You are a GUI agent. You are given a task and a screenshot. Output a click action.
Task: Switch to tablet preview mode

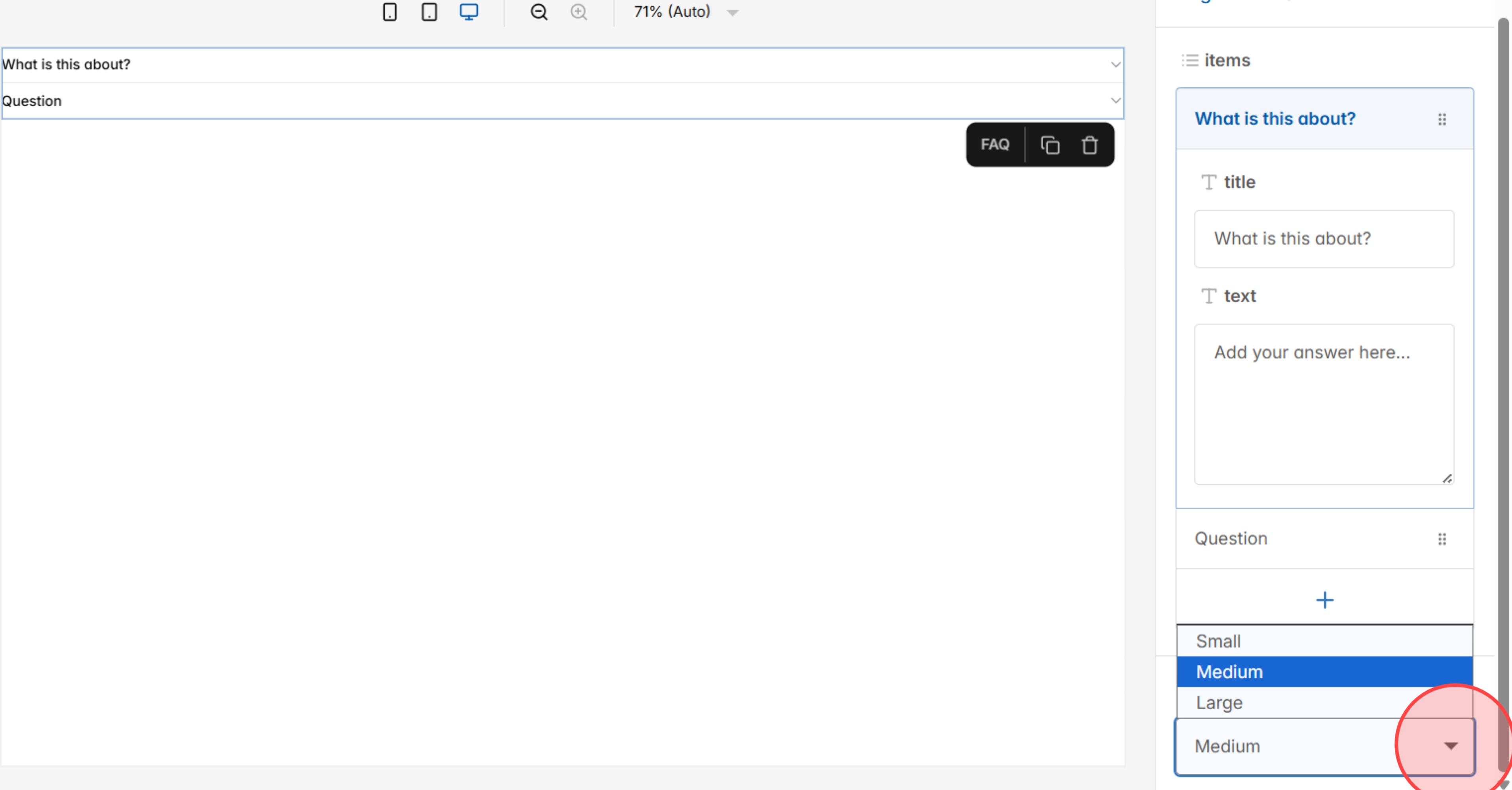point(429,12)
